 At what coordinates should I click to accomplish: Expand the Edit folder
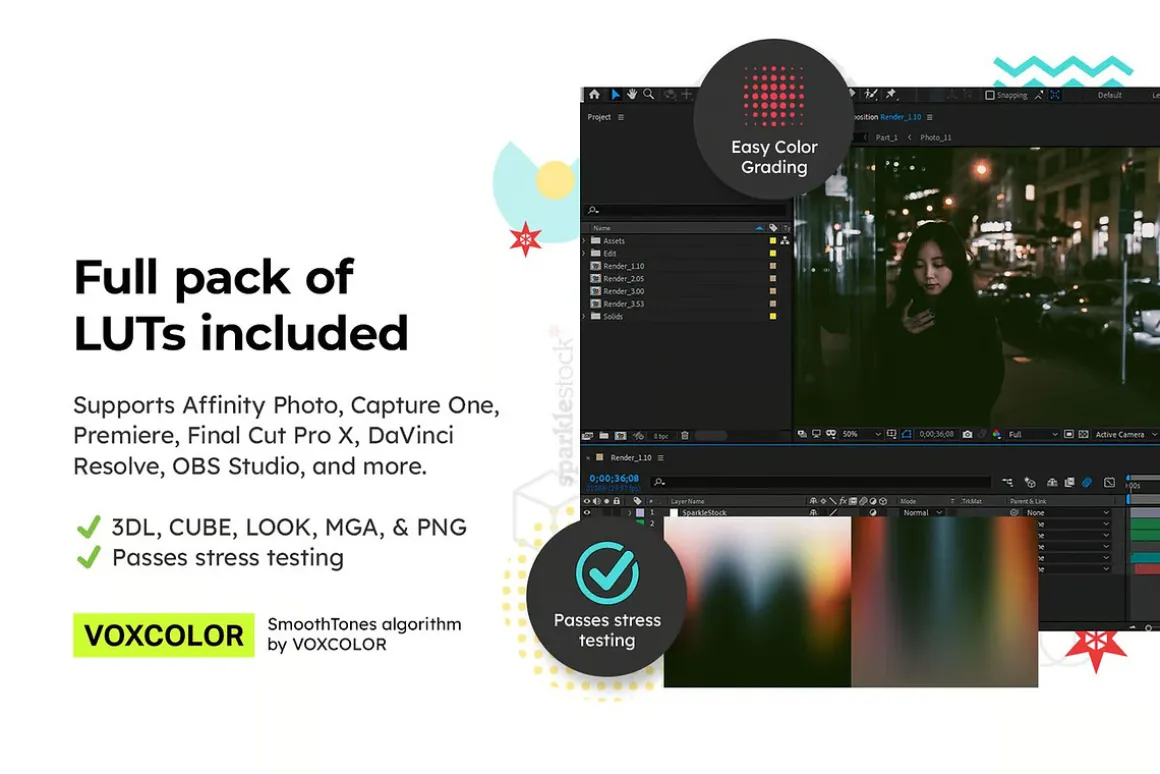(x=584, y=253)
